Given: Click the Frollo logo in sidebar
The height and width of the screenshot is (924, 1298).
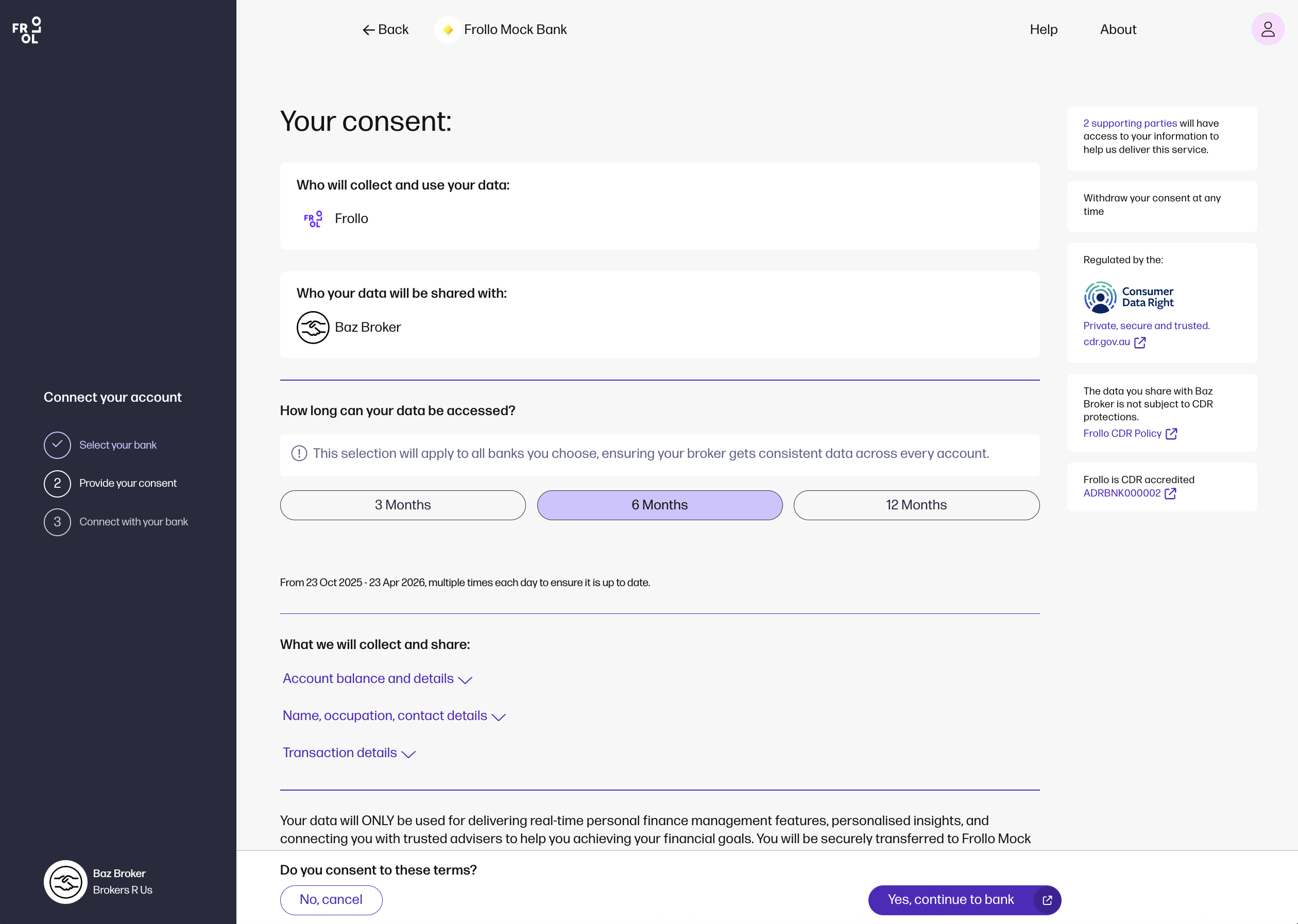Looking at the screenshot, I should [x=27, y=30].
